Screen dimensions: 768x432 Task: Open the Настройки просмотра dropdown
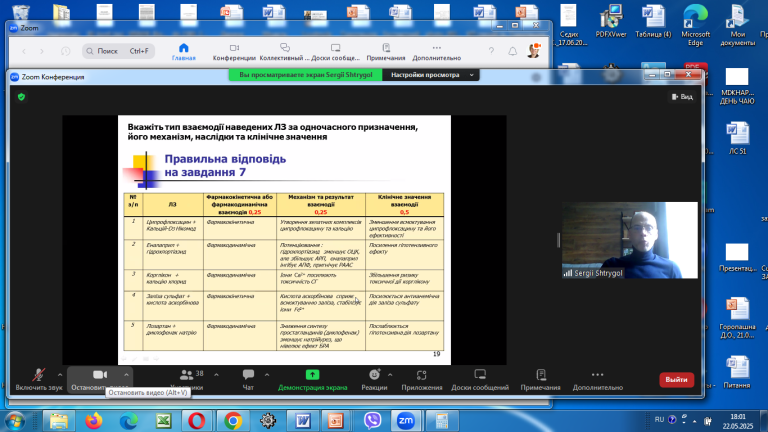(432, 75)
